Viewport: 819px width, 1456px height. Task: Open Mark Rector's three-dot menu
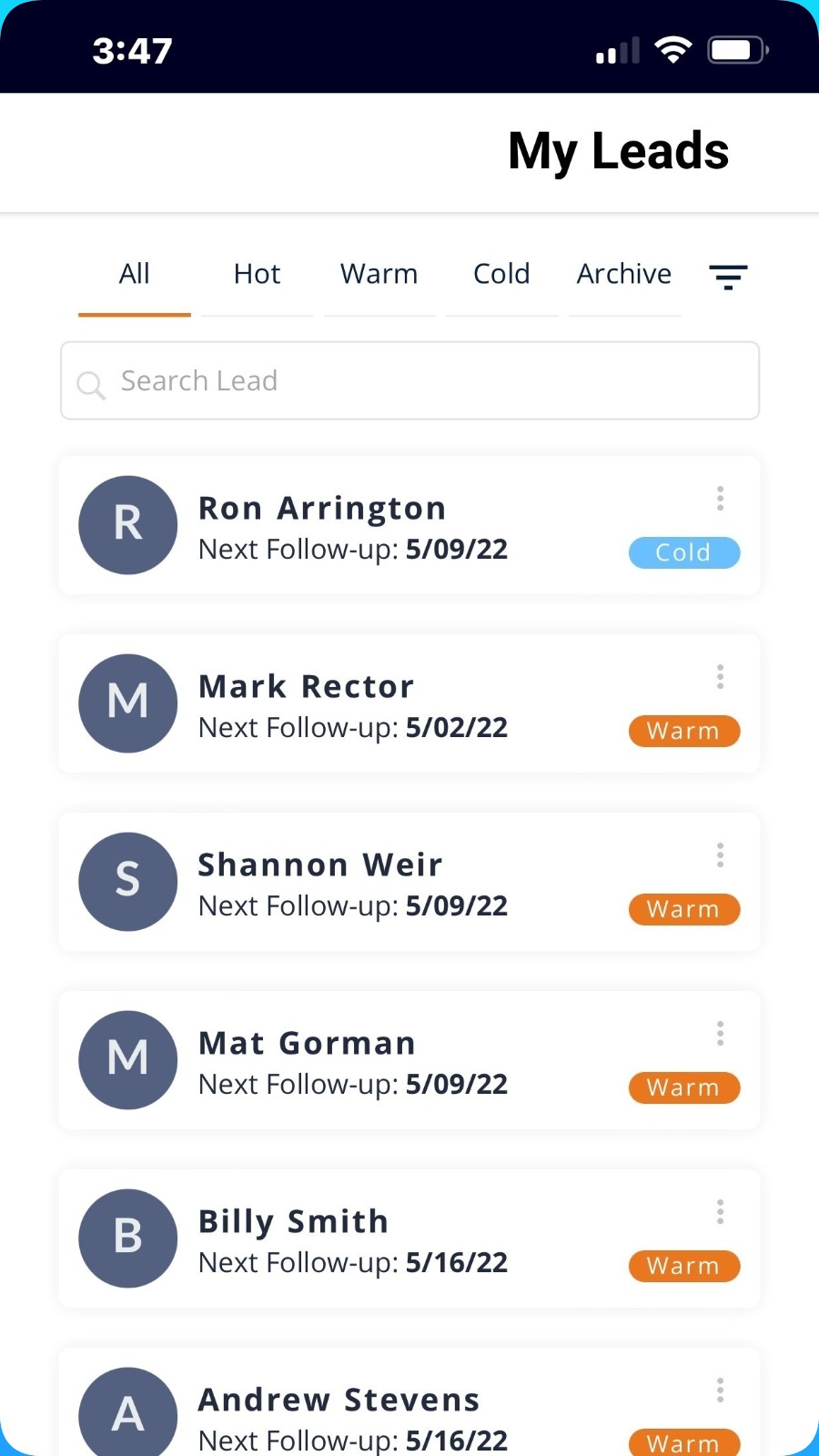[720, 676]
